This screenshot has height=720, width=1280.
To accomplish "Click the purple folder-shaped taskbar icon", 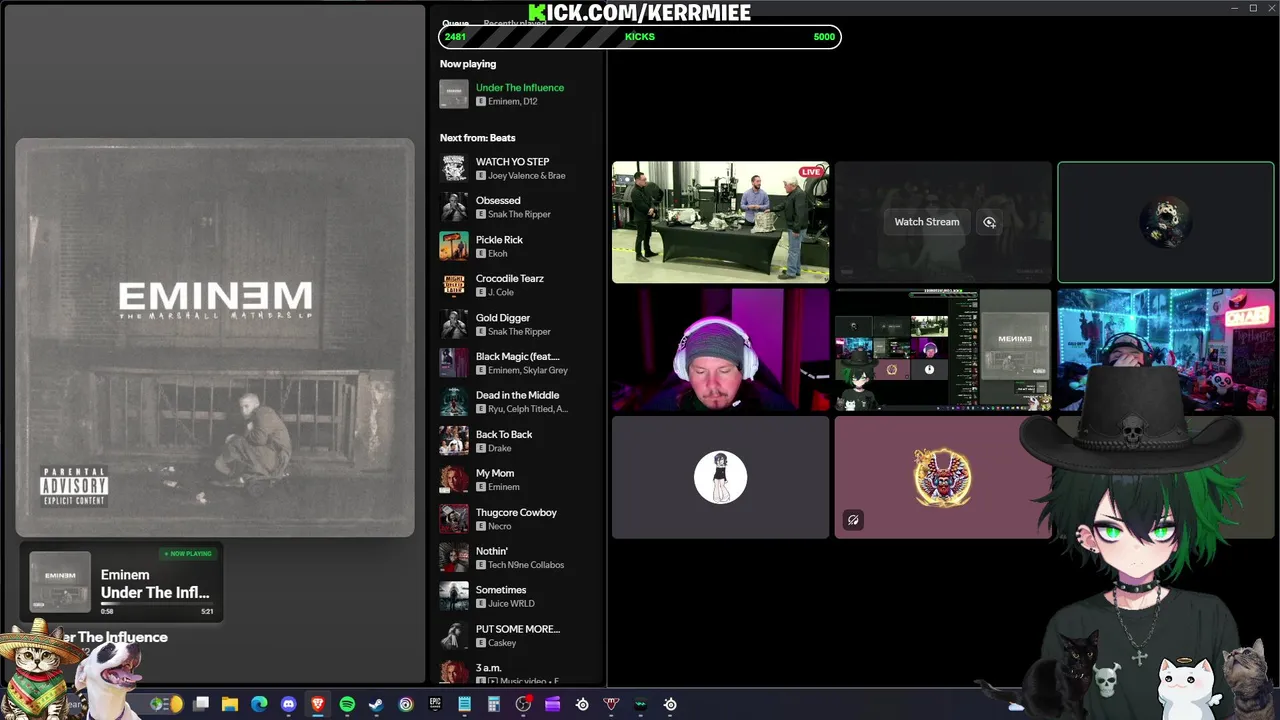I will coord(552,704).
